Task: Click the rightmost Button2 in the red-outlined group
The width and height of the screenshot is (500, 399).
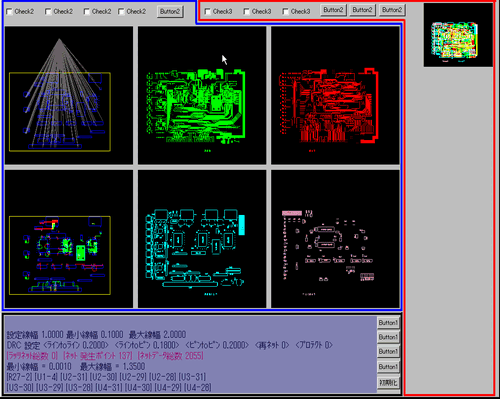Action: click(x=392, y=10)
